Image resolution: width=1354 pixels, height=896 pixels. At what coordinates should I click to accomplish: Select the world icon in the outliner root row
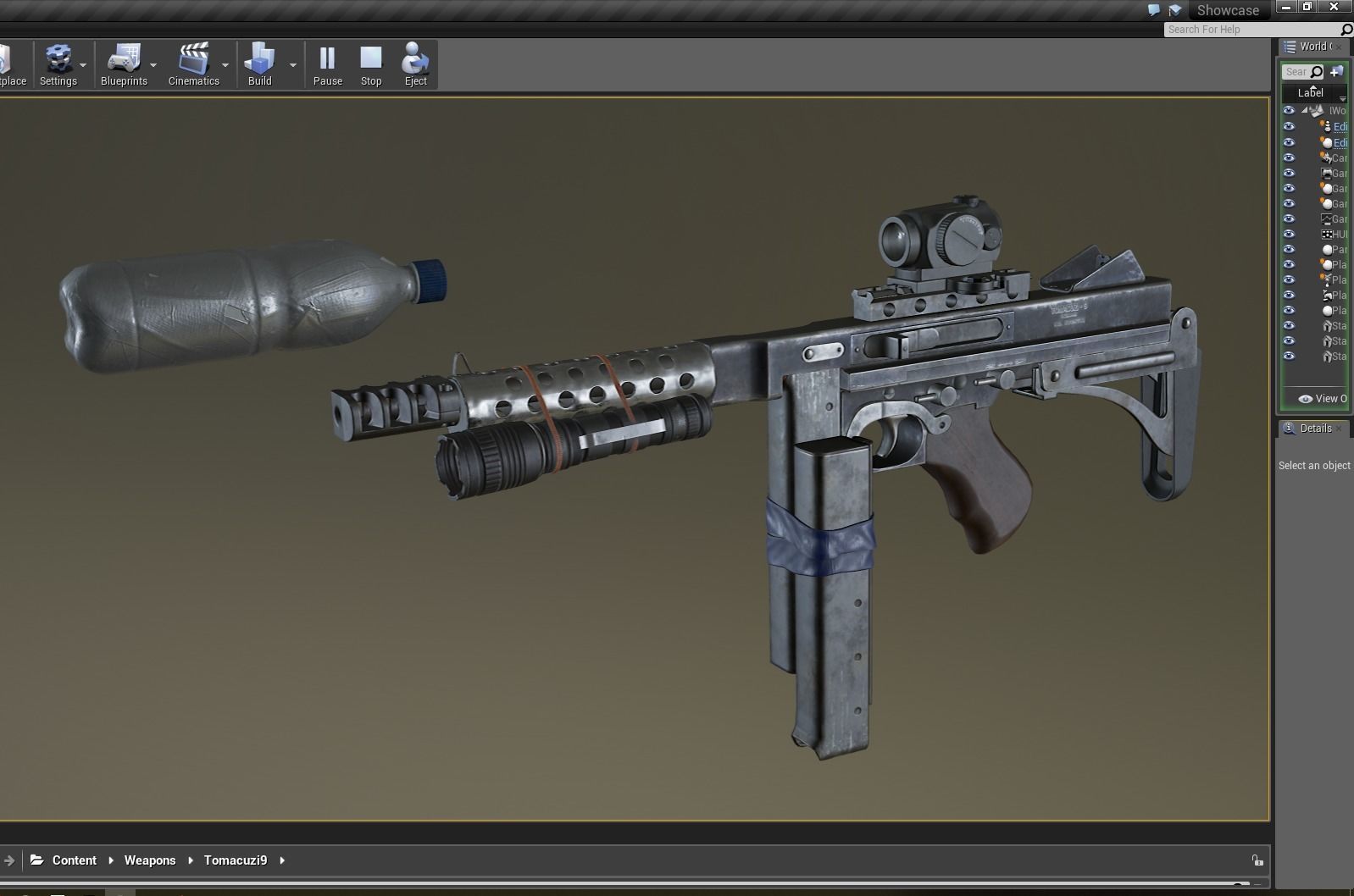click(1316, 111)
